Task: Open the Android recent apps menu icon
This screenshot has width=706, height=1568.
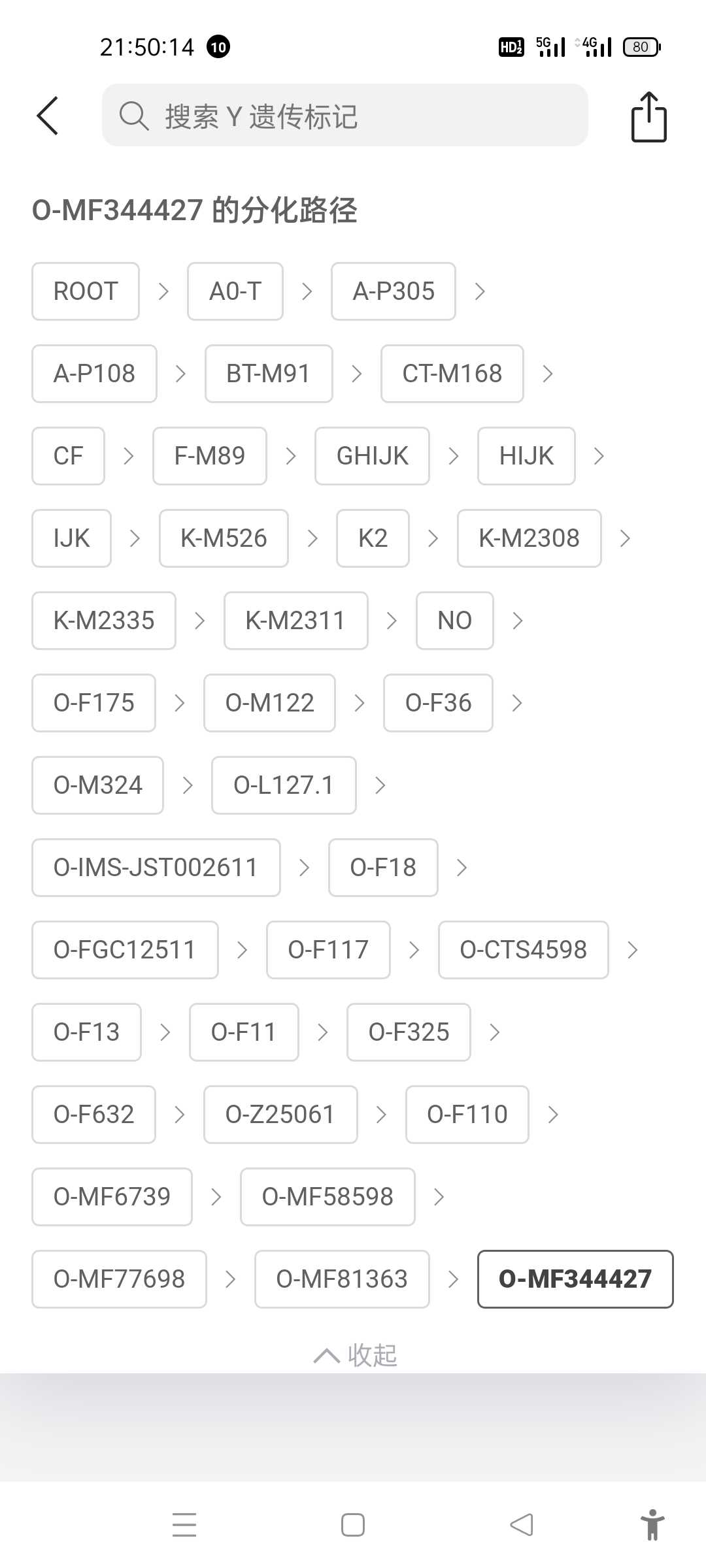Action: 184,1524
